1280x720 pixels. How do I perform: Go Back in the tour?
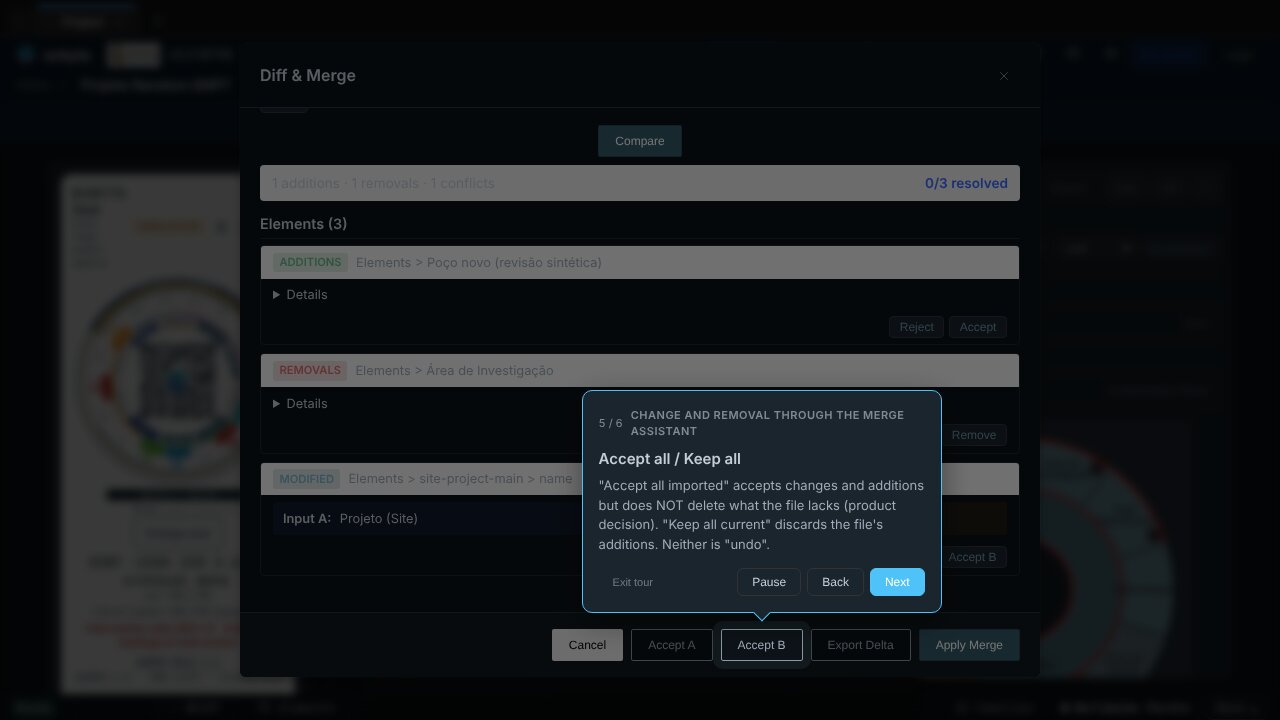(835, 582)
